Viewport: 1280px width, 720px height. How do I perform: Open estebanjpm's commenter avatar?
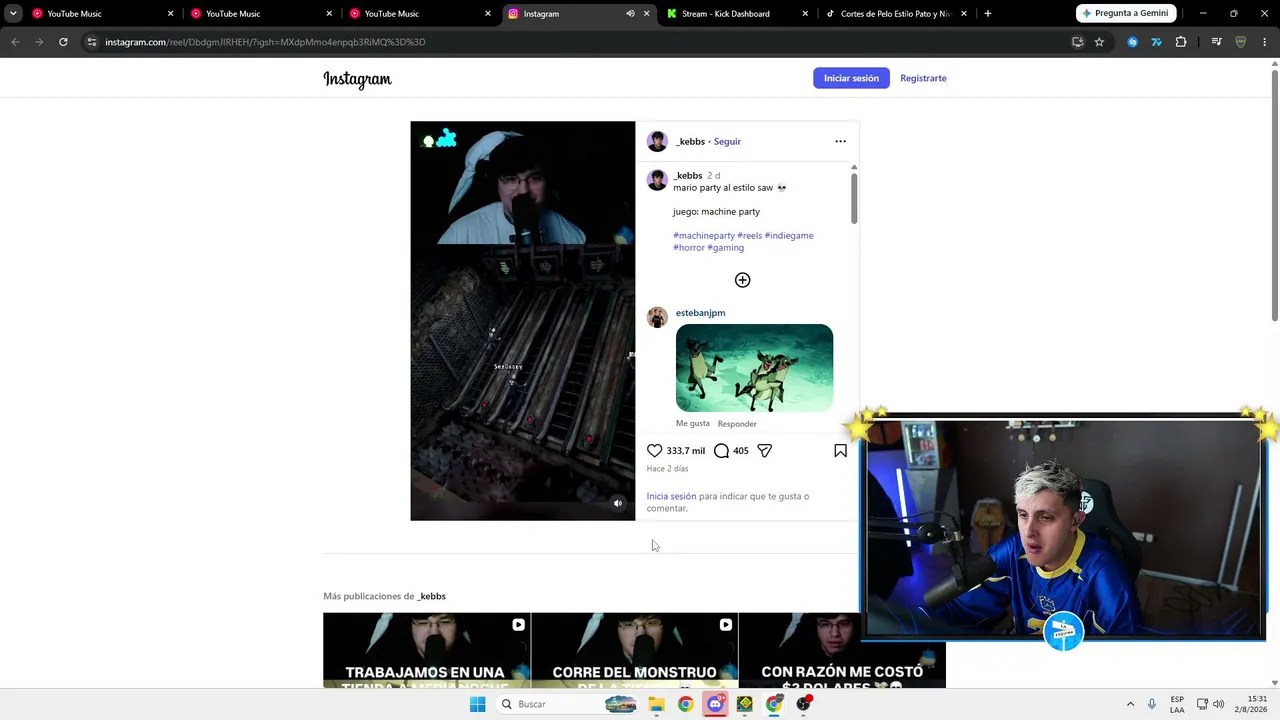click(x=657, y=318)
